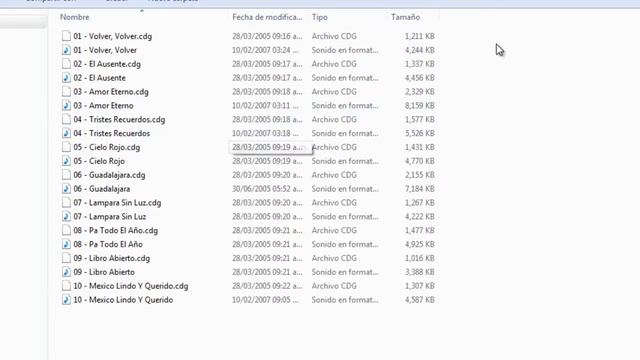Select file name 03 - Amor Eterno.cdg

[111, 92]
